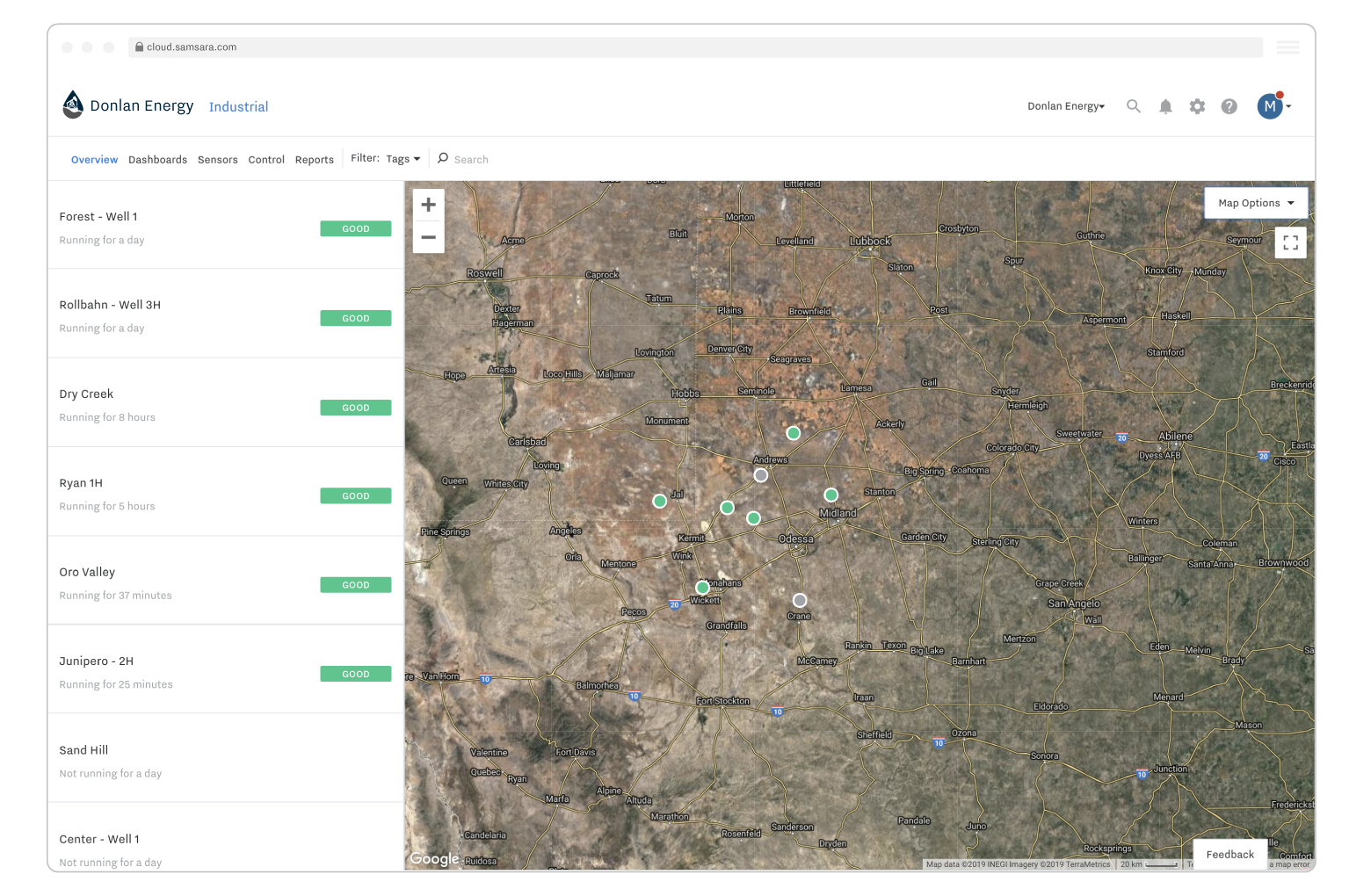Click the Fort Stockton label on map
The image size is (1349, 896).
[723, 701]
